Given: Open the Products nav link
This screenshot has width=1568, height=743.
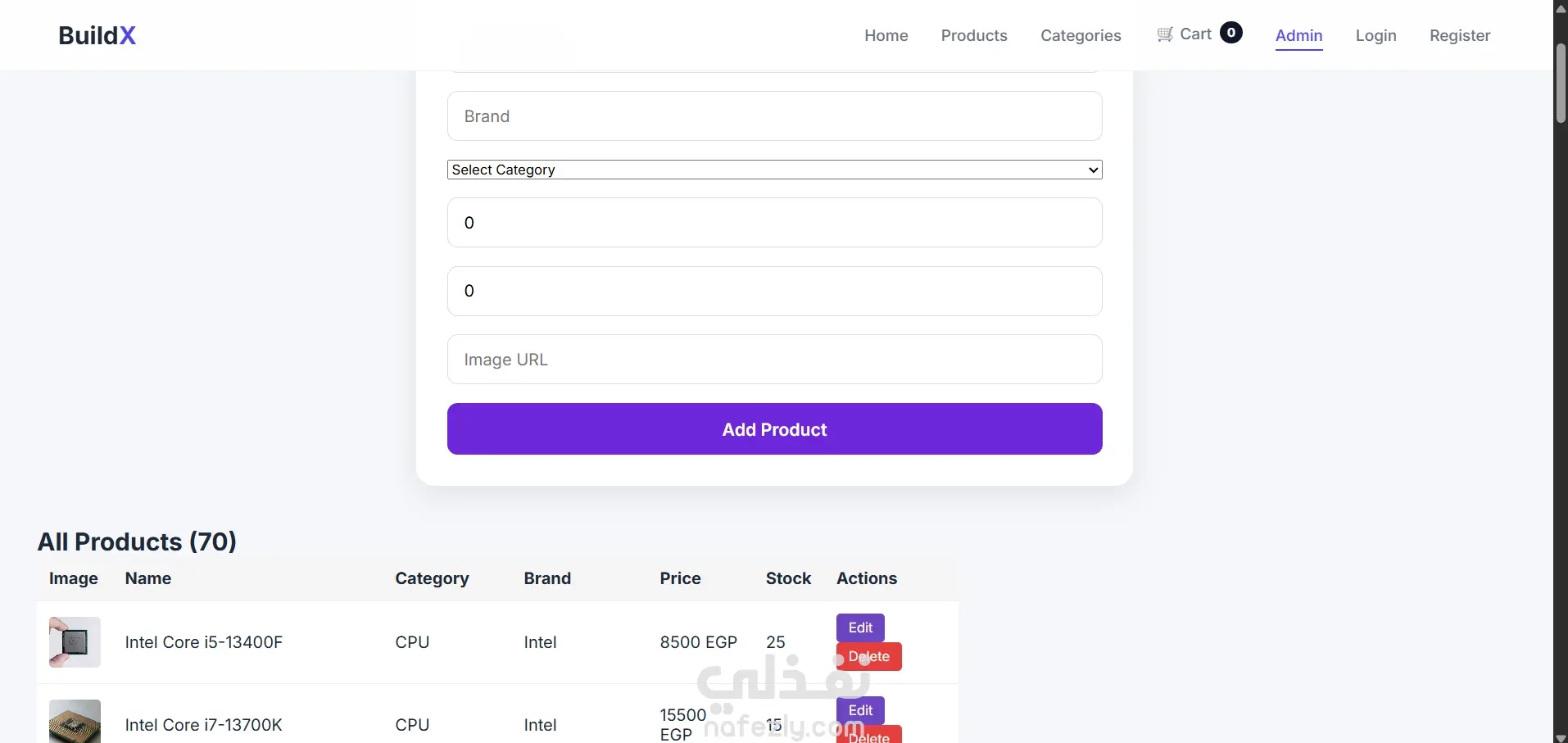Looking at the screenshot, I should [x=974, y=35].
